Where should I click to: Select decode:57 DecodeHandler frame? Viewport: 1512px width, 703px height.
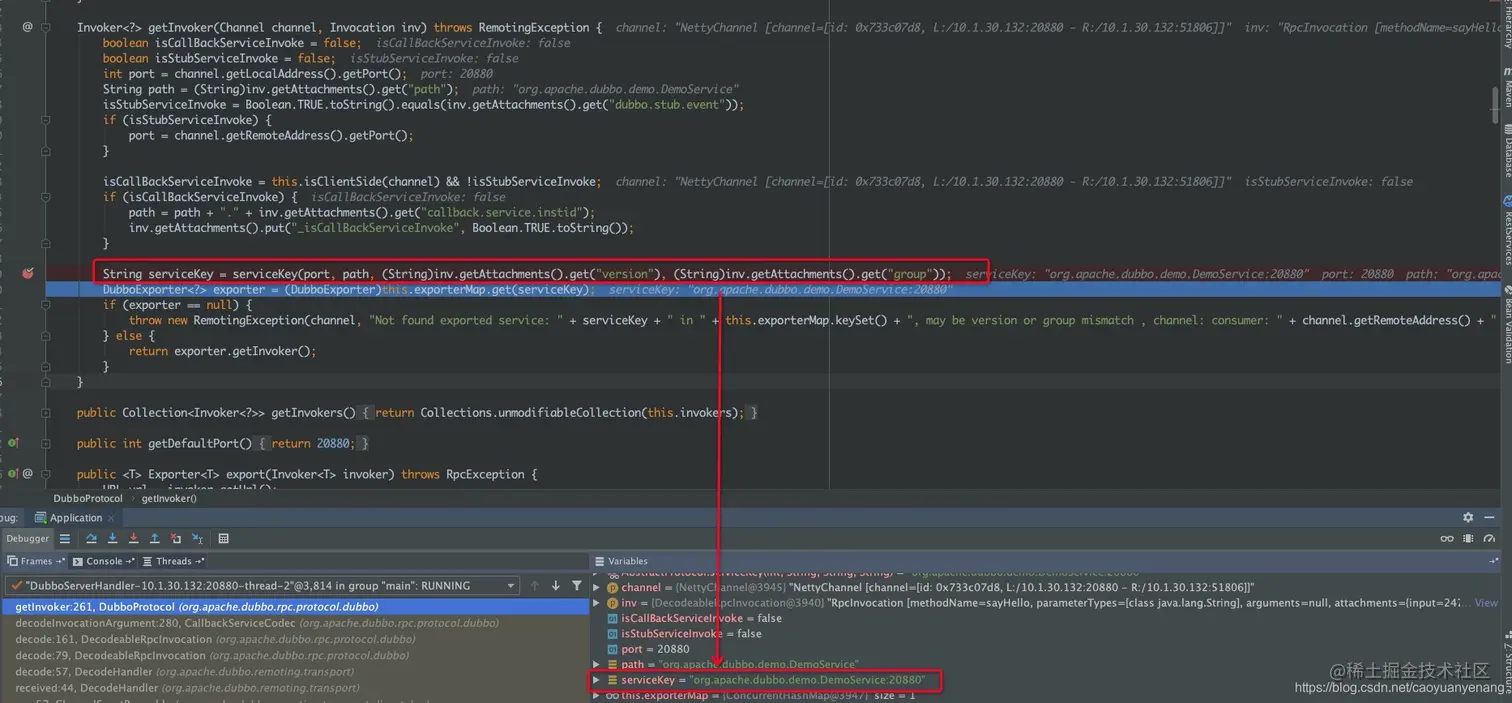(x=296, y=672)
